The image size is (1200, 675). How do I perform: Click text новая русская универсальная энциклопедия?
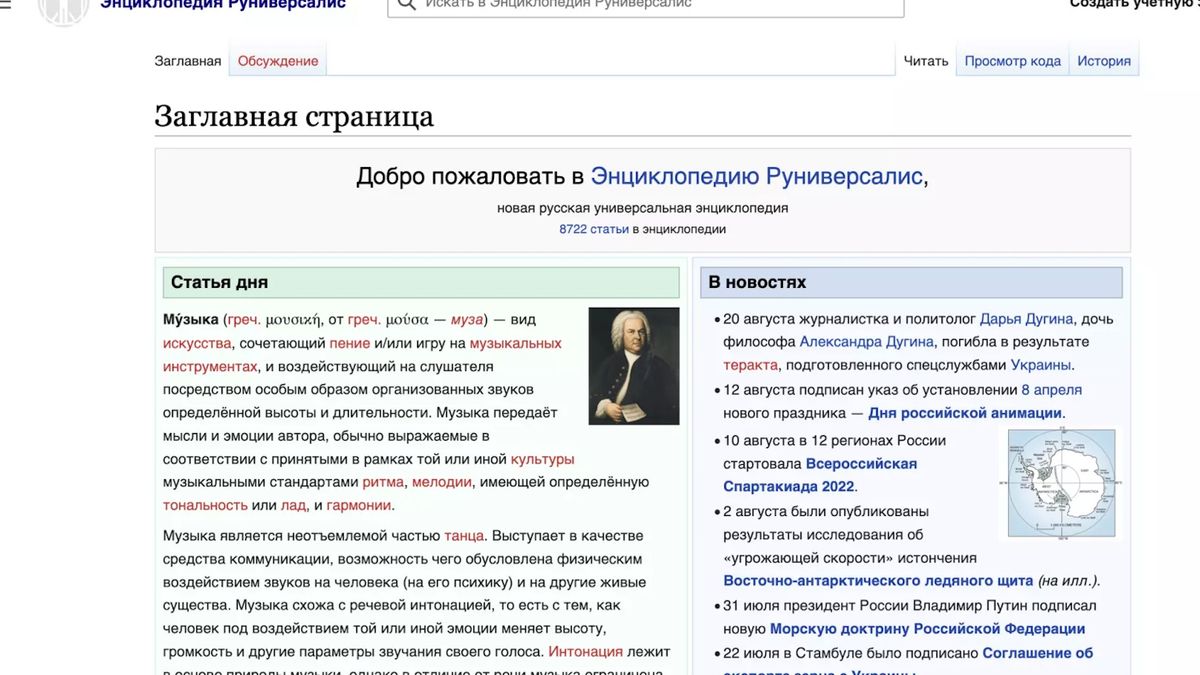tap(643, 208)
